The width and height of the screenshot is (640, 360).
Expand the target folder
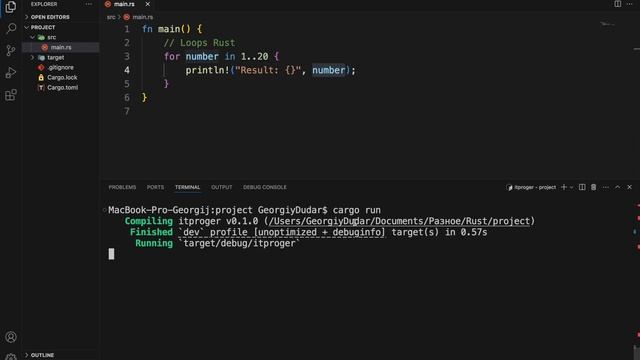click(32, 58)
